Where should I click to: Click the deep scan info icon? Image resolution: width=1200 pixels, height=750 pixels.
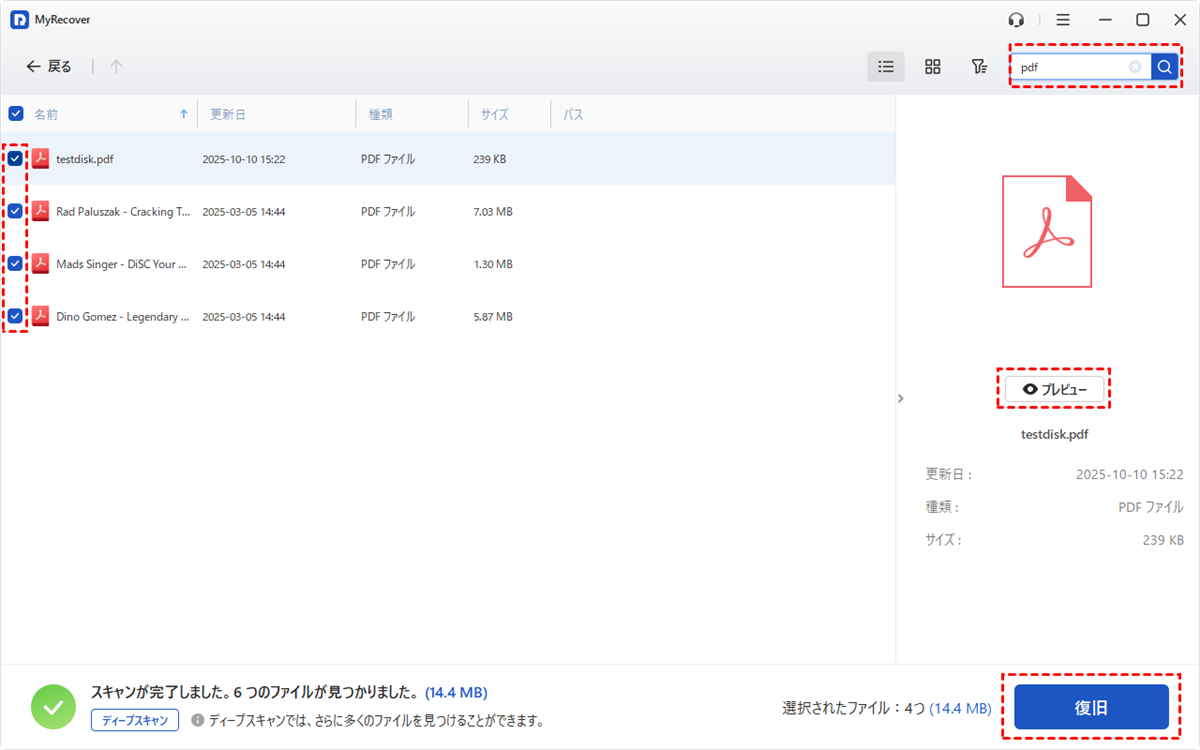click(x=198, y=720)
